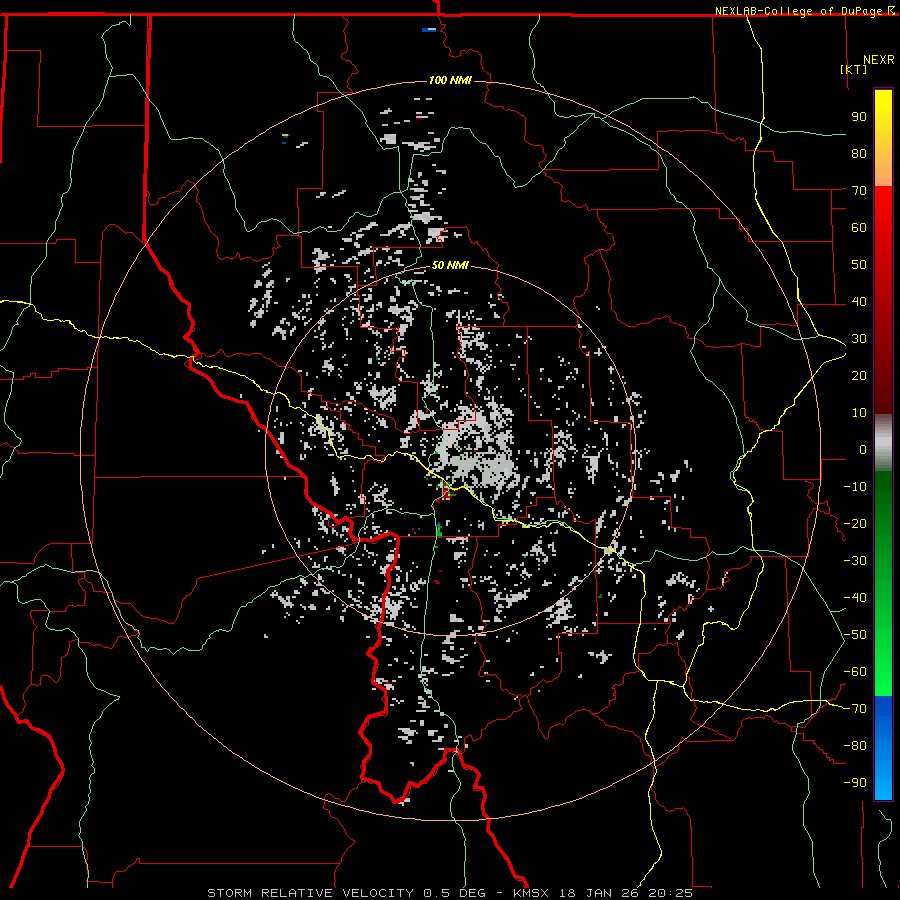Click the positive 50 knot scale label
This screenshot has width=900, height=900.
859,265
